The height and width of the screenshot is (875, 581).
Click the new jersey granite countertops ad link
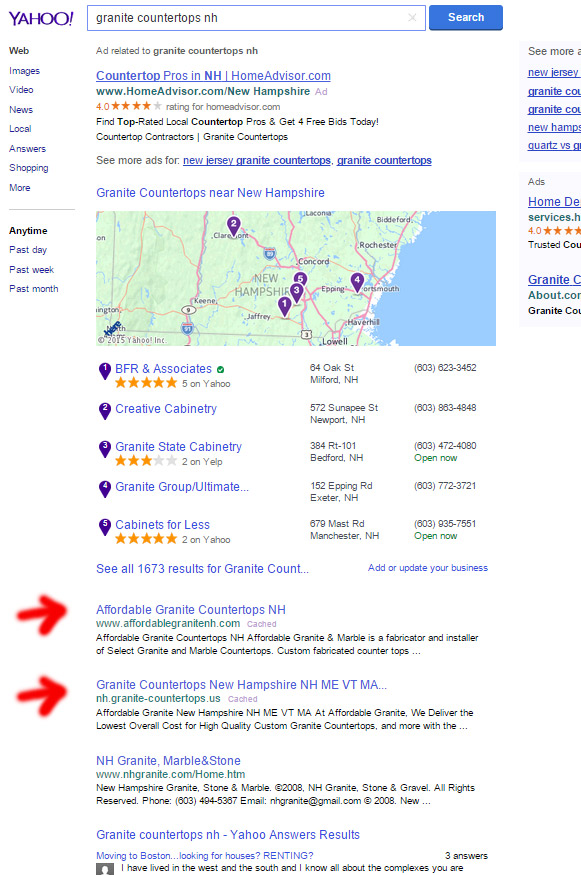point(257,161)
